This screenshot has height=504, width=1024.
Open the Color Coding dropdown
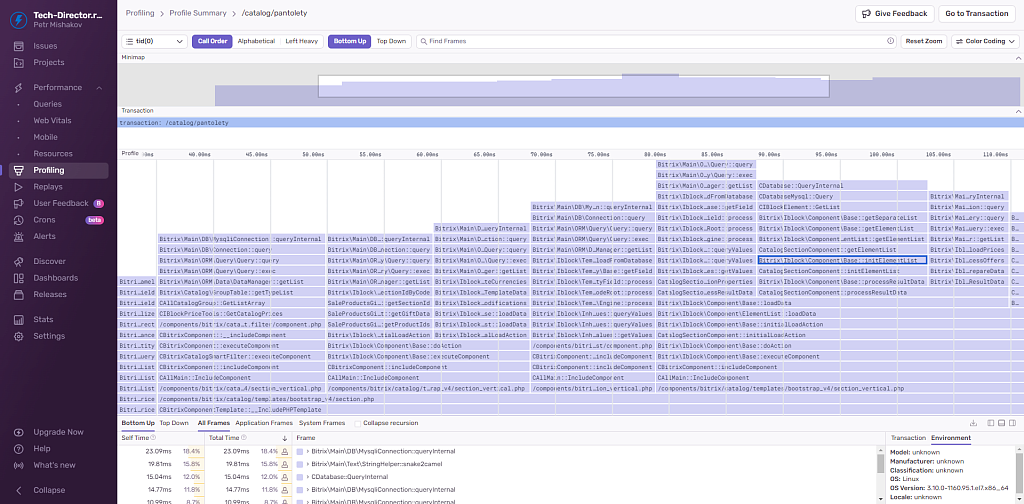pos(984,42)
